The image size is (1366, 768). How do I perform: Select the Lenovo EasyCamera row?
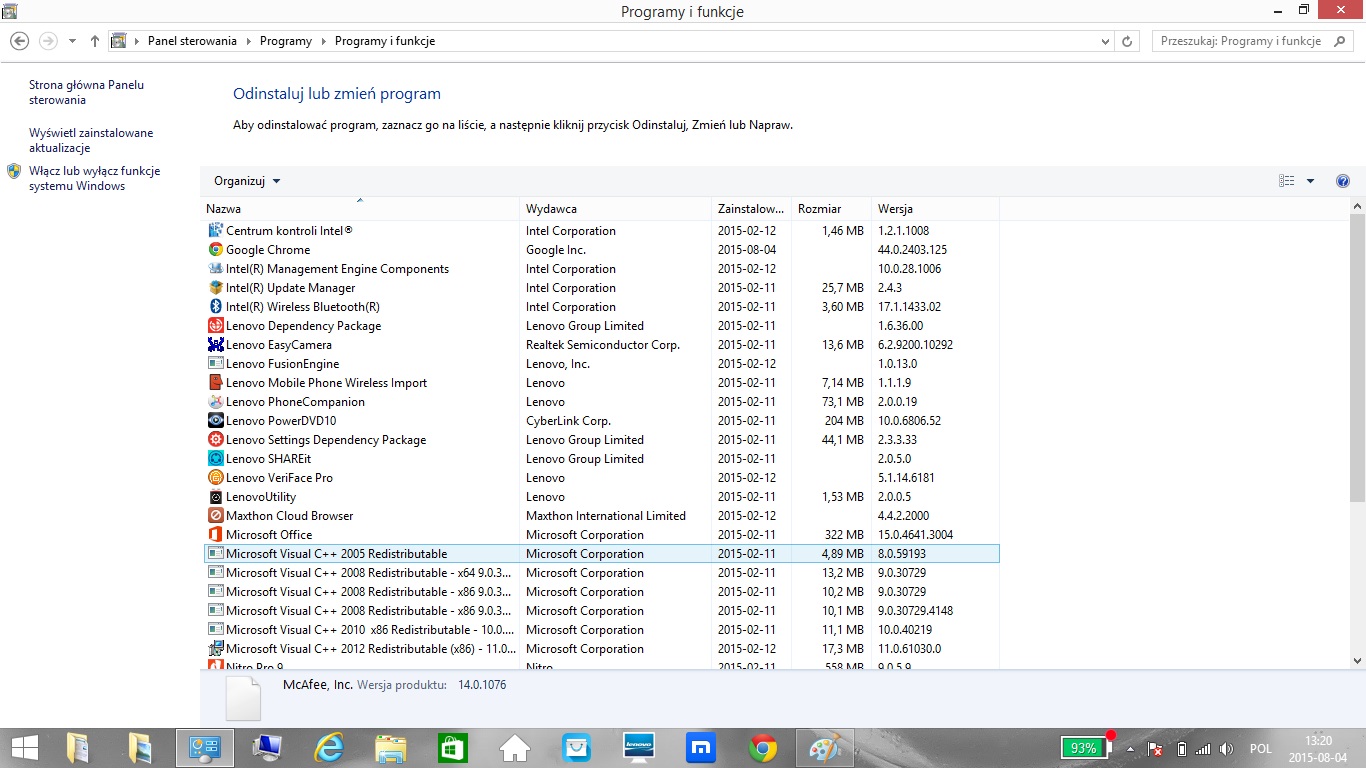(x=601, y=345)
